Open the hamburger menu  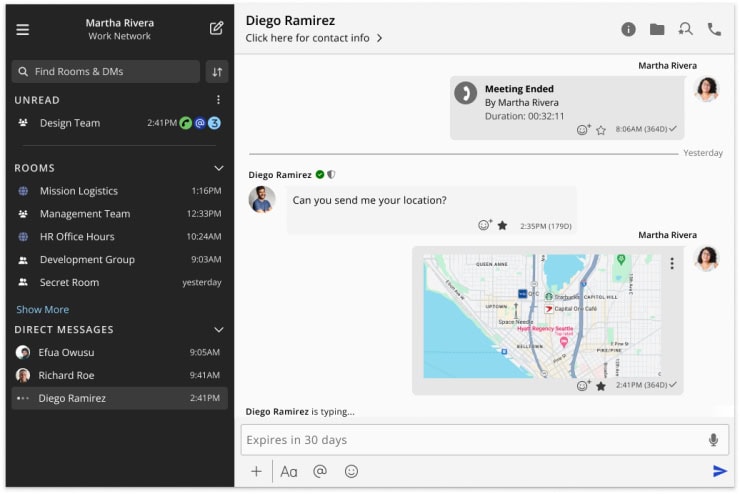click(23, 29)
